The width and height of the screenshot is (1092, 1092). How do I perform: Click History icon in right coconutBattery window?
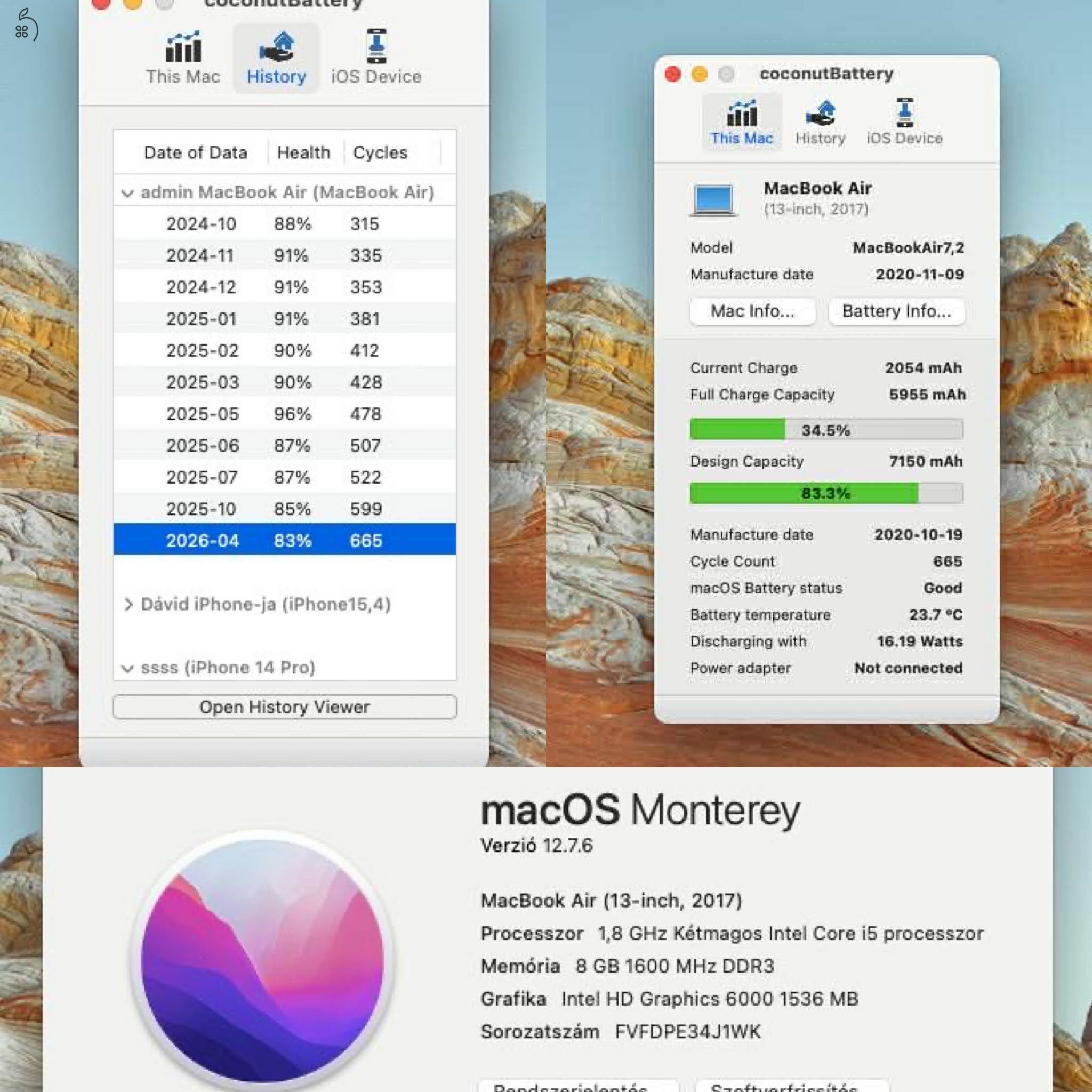pos(820,113)
